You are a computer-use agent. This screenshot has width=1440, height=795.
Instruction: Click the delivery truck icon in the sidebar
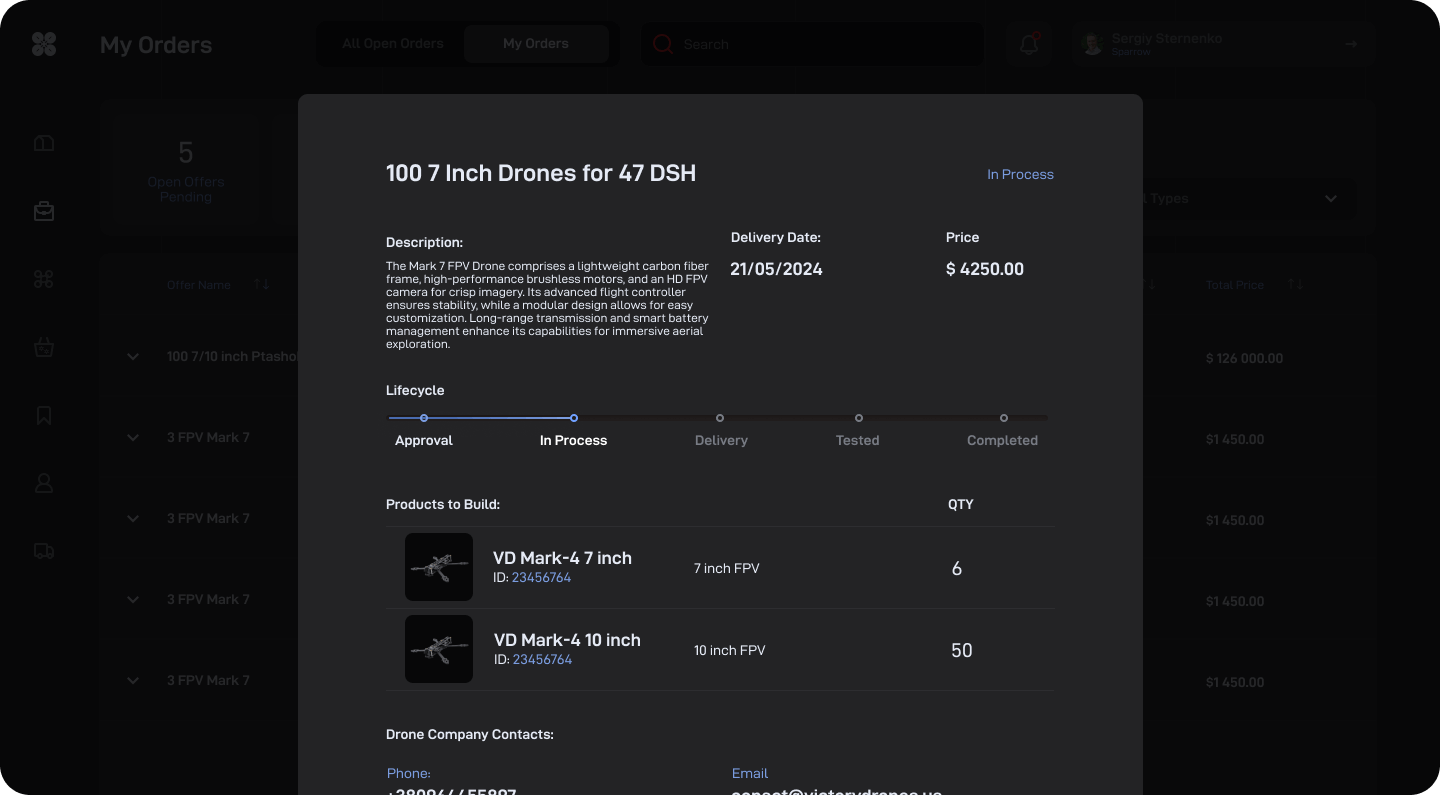(x=44, y=551)
